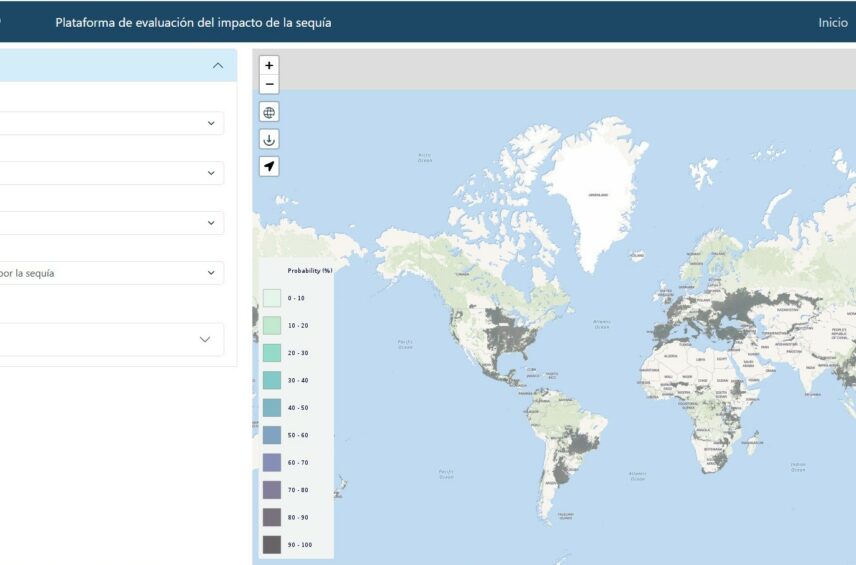The width and height of the screenshot is (856, 565).
Task: Go to Inicio in the top navigation
Action: click(x=832, y=22)
